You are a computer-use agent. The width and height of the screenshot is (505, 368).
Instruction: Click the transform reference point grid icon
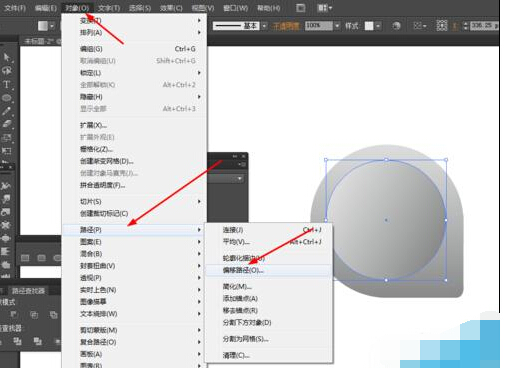click(442, 26)
